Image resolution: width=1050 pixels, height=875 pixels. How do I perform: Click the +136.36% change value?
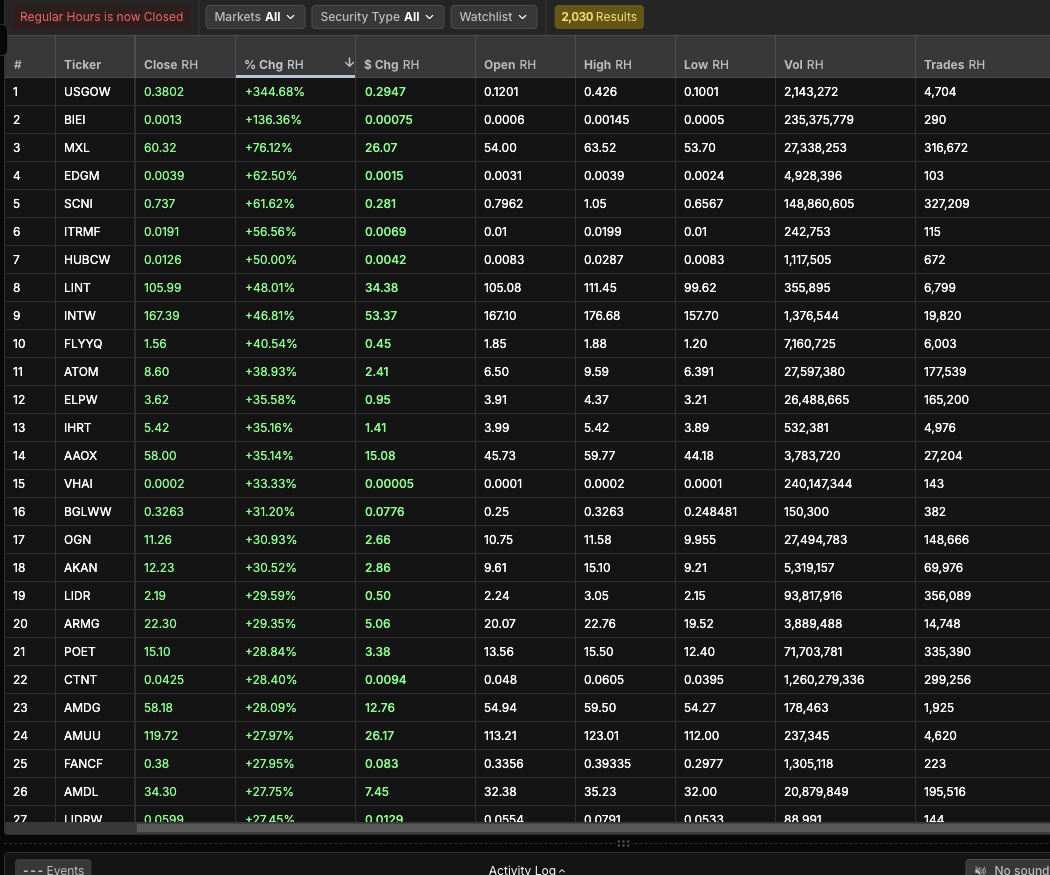click(x=273, y=120)
